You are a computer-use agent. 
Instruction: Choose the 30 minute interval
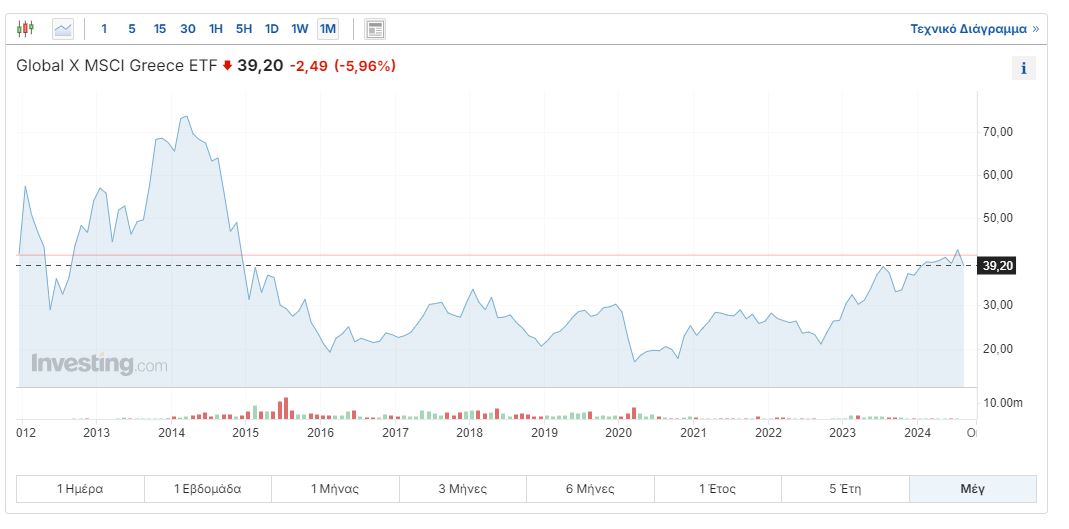pos(187,29)
